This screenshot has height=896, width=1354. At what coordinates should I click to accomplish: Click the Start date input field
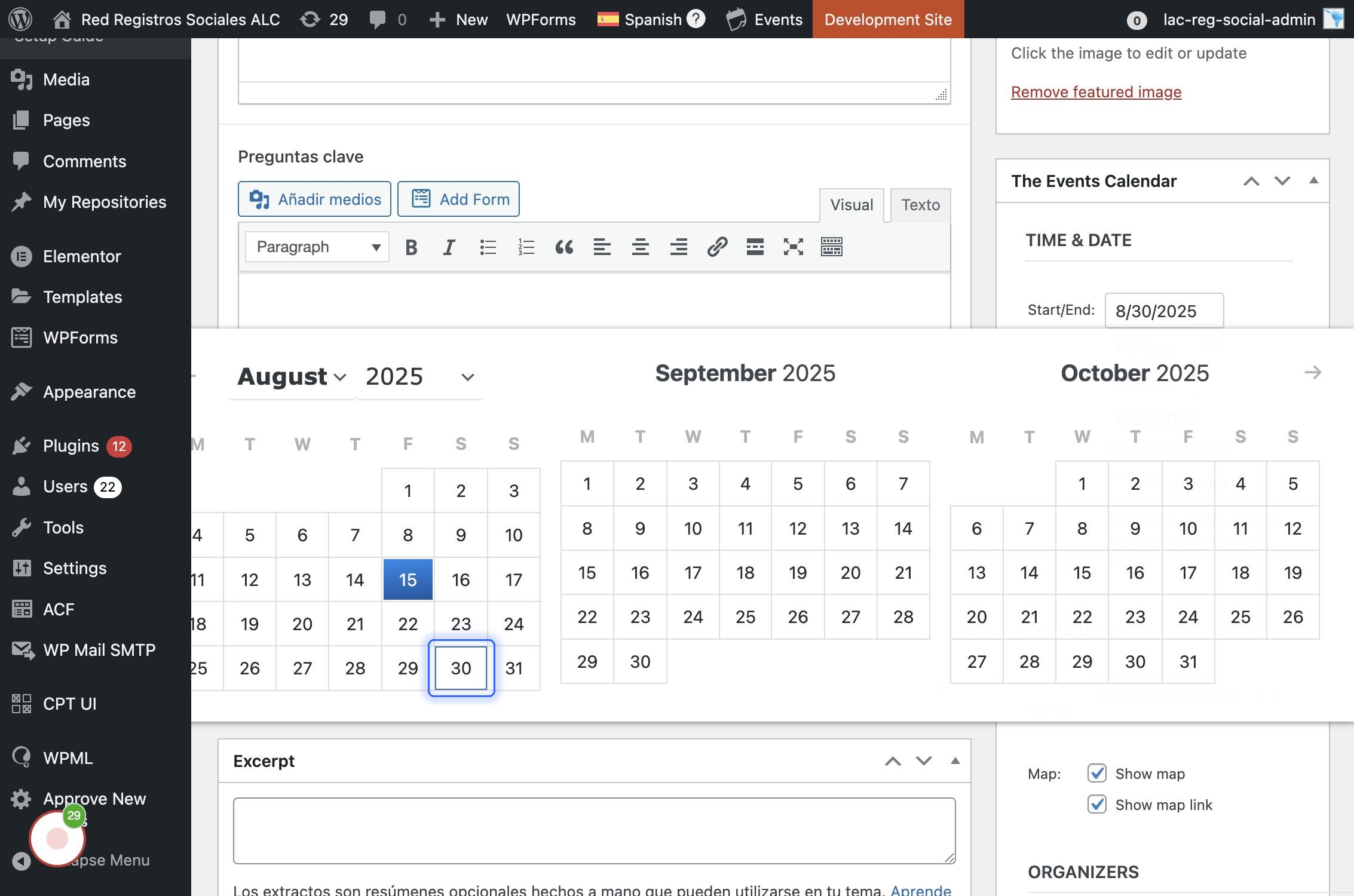click(x=1163, y=311)
